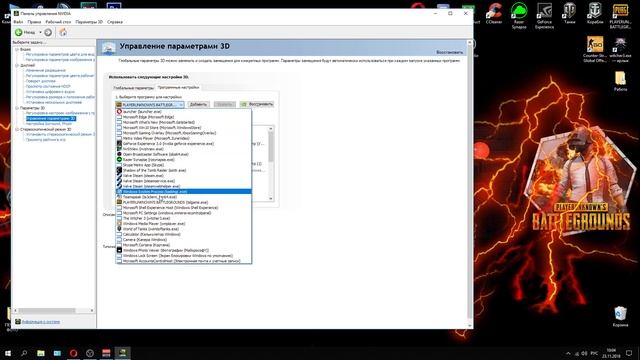Switch to the Глобальные параметры tab
The width and height of the screenshot is (640, 360).
[133, 88]
